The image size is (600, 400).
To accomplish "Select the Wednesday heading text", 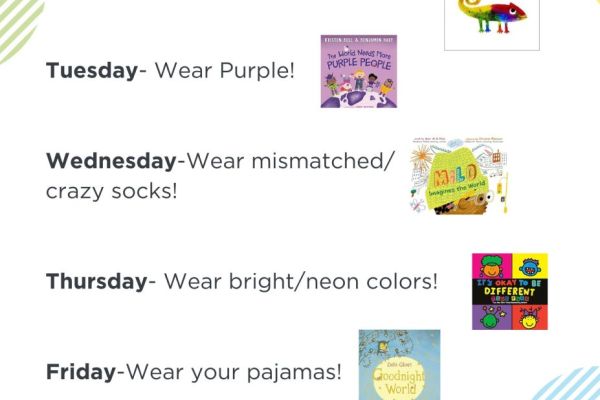I will [111, 161].
